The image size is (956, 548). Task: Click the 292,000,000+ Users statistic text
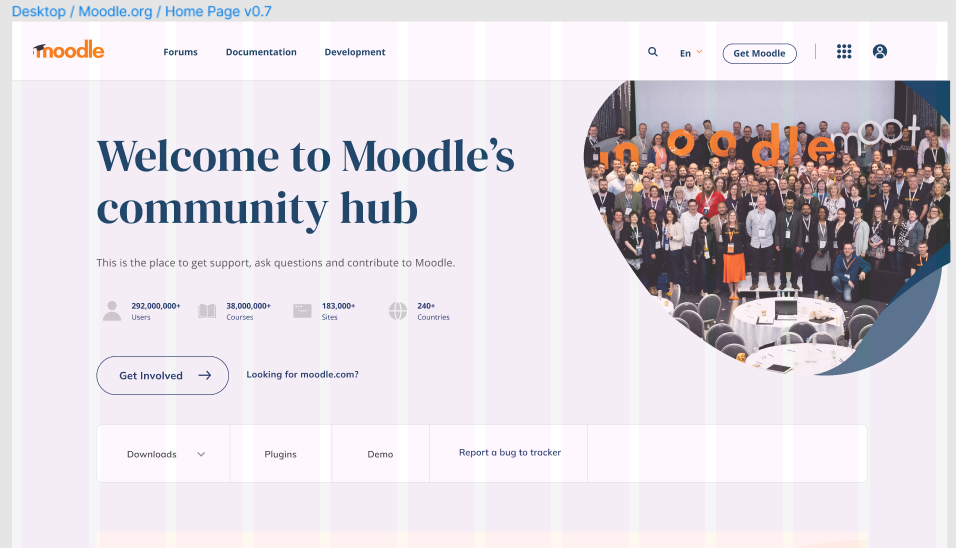pyautogui.click(x=156, y=311)
